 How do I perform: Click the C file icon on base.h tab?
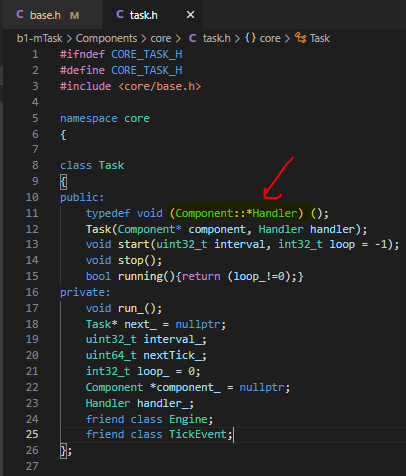20,14
